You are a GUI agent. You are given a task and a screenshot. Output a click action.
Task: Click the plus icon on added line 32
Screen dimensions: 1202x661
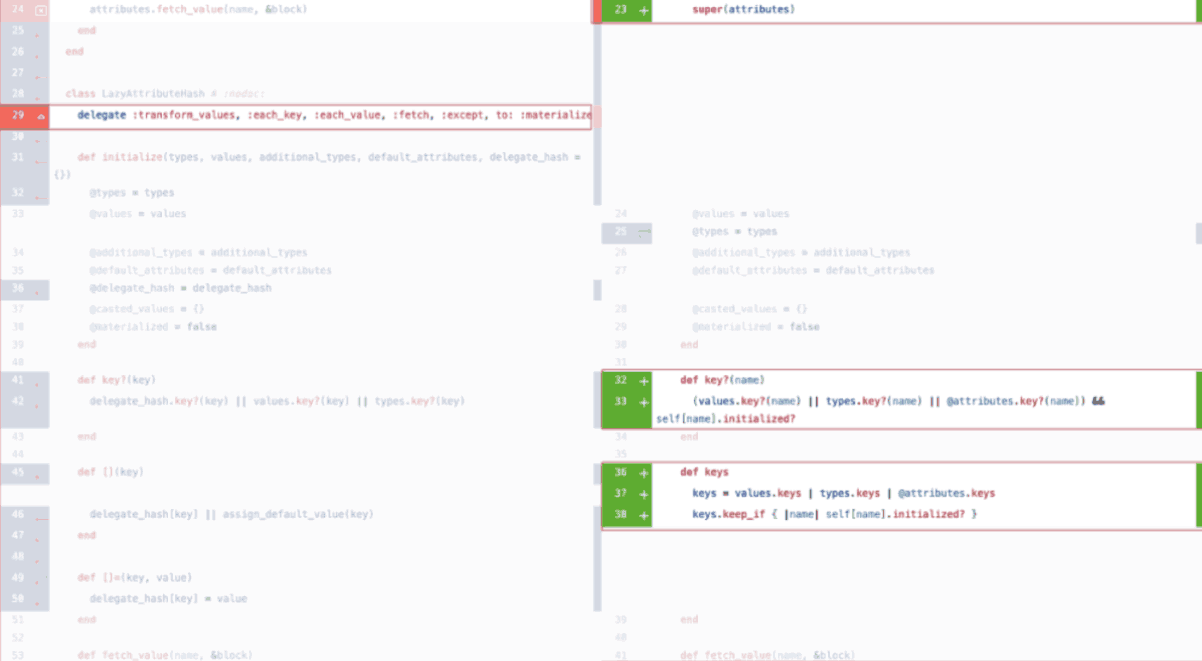(x=643, y=381)
